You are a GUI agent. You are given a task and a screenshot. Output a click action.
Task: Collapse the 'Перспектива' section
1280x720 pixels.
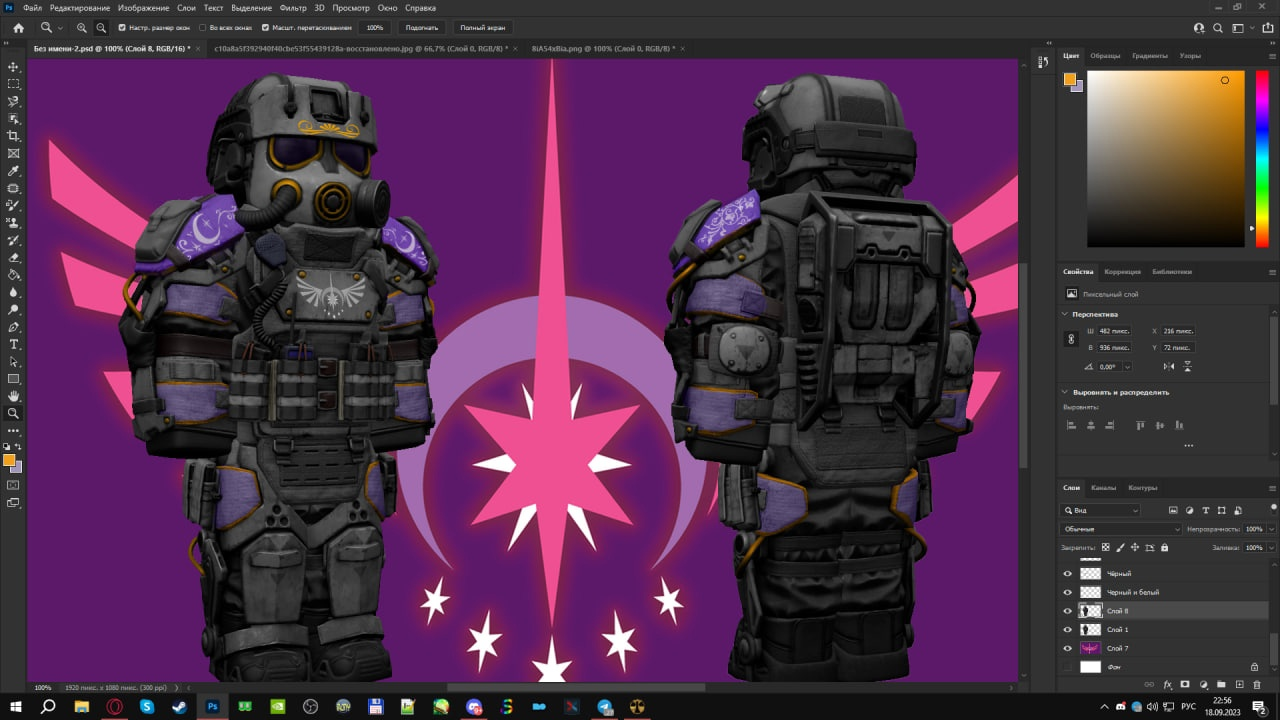(x=1065, y=314)
